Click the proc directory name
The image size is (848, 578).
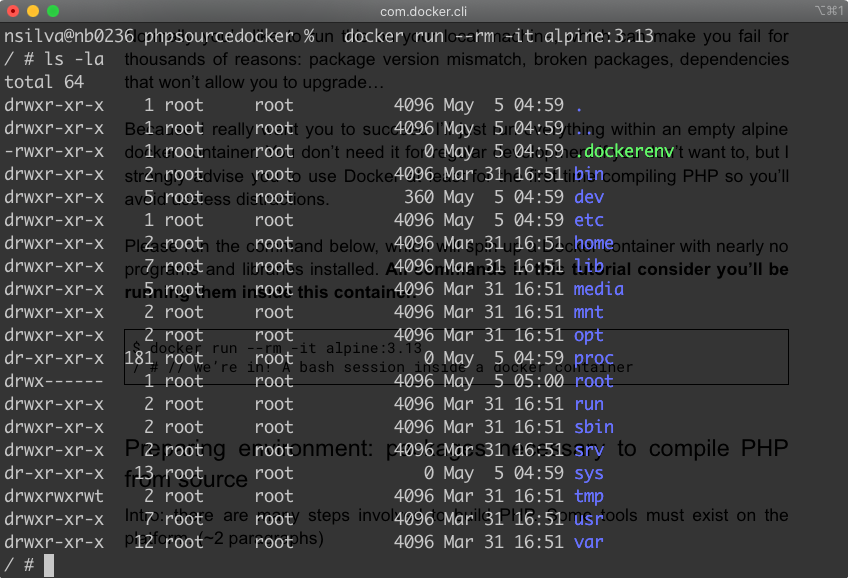[594, 358]
